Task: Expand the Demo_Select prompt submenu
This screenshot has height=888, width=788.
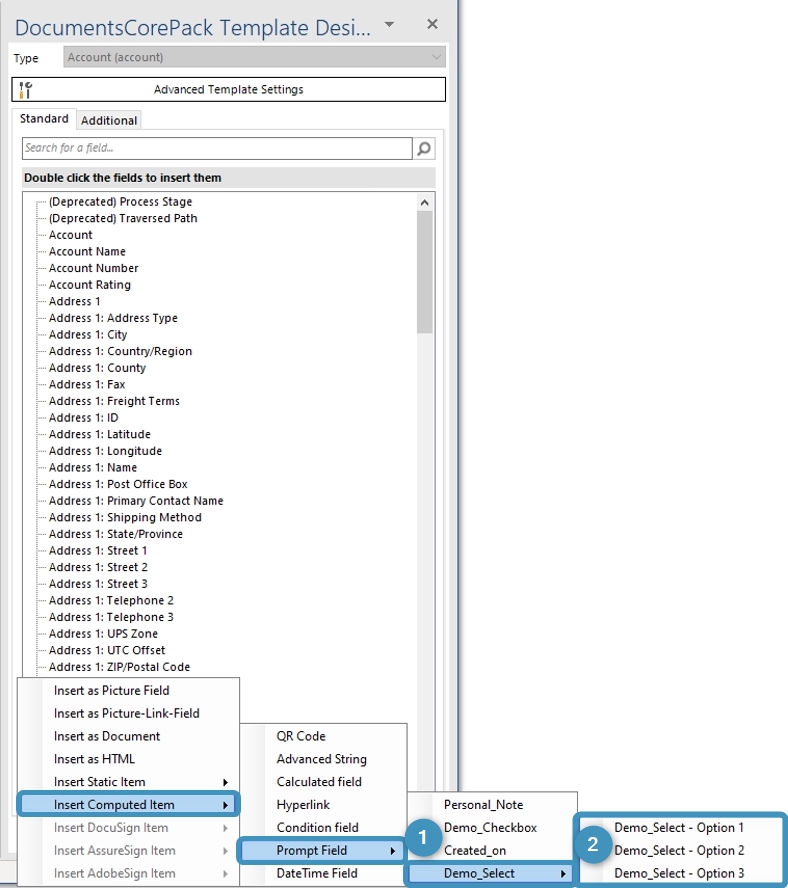Action: [x=491, y=873]
